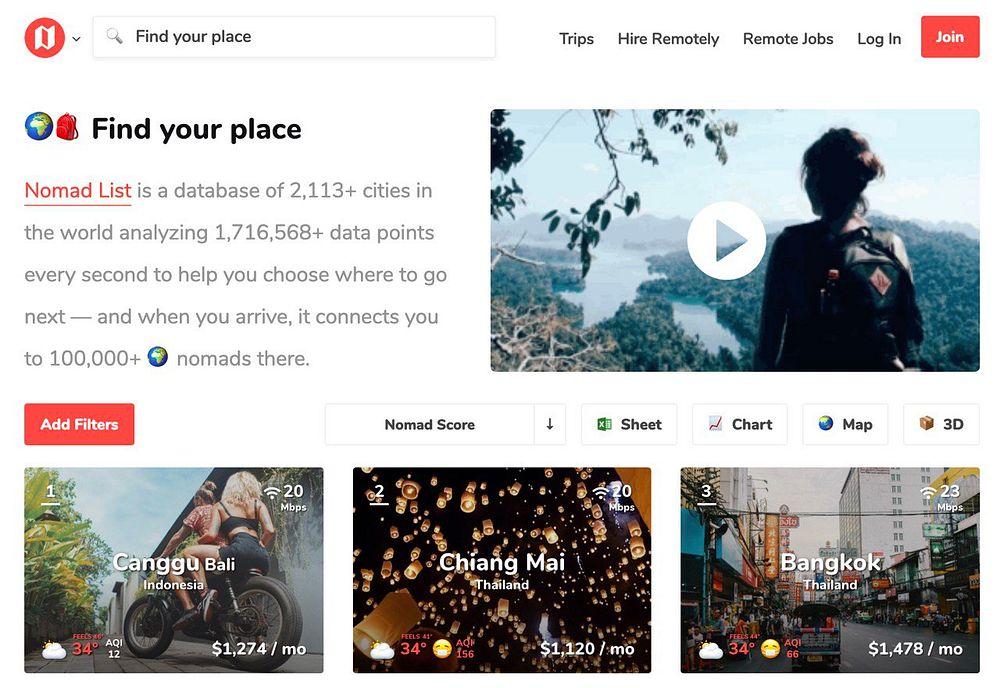This screenshot has width=1000, height=688.
Task: Open the Chiang Mai city card
Action: coord(502,570)
